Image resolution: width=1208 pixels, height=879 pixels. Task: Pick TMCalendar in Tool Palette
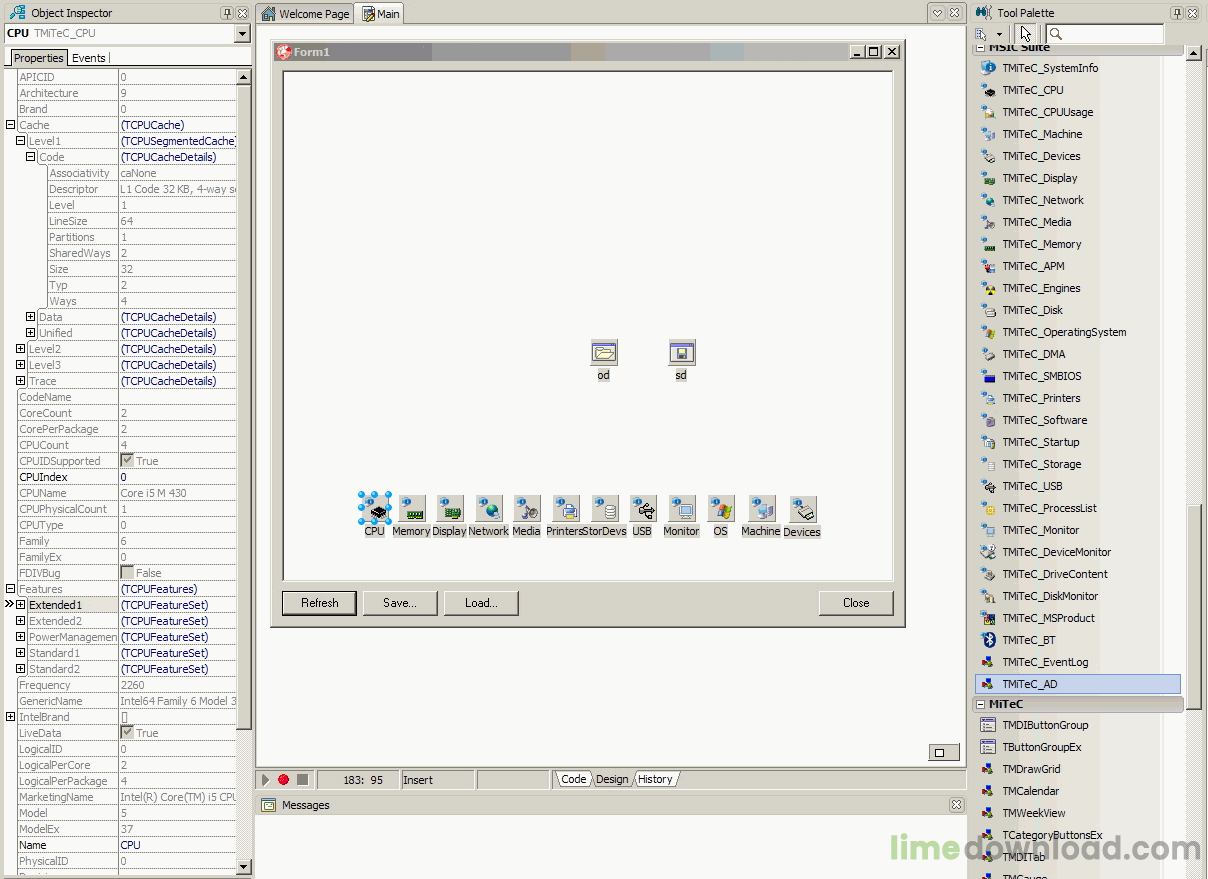point(1031,791)
